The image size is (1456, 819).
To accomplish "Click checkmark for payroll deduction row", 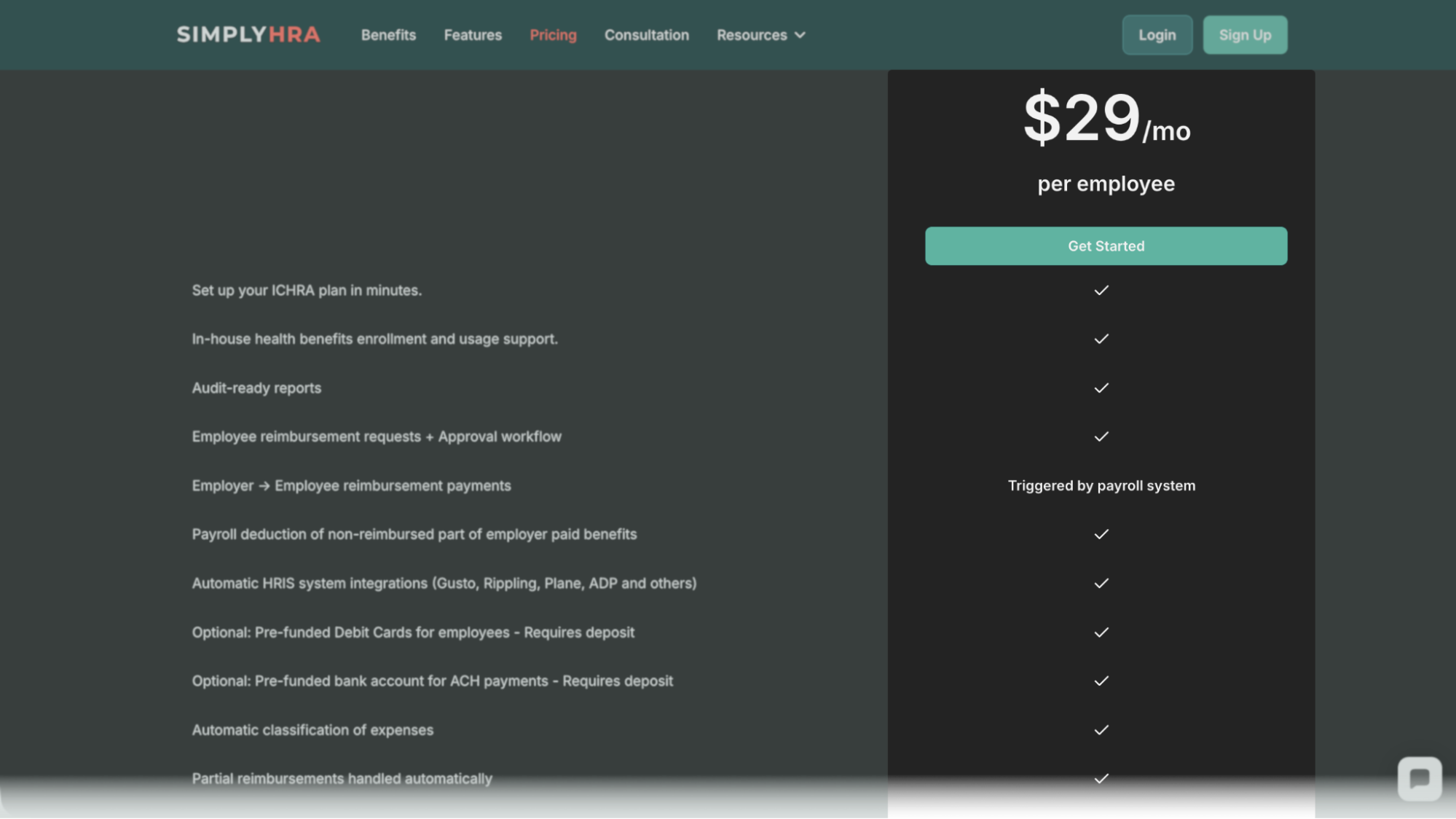I will [x=1101, y=534].
